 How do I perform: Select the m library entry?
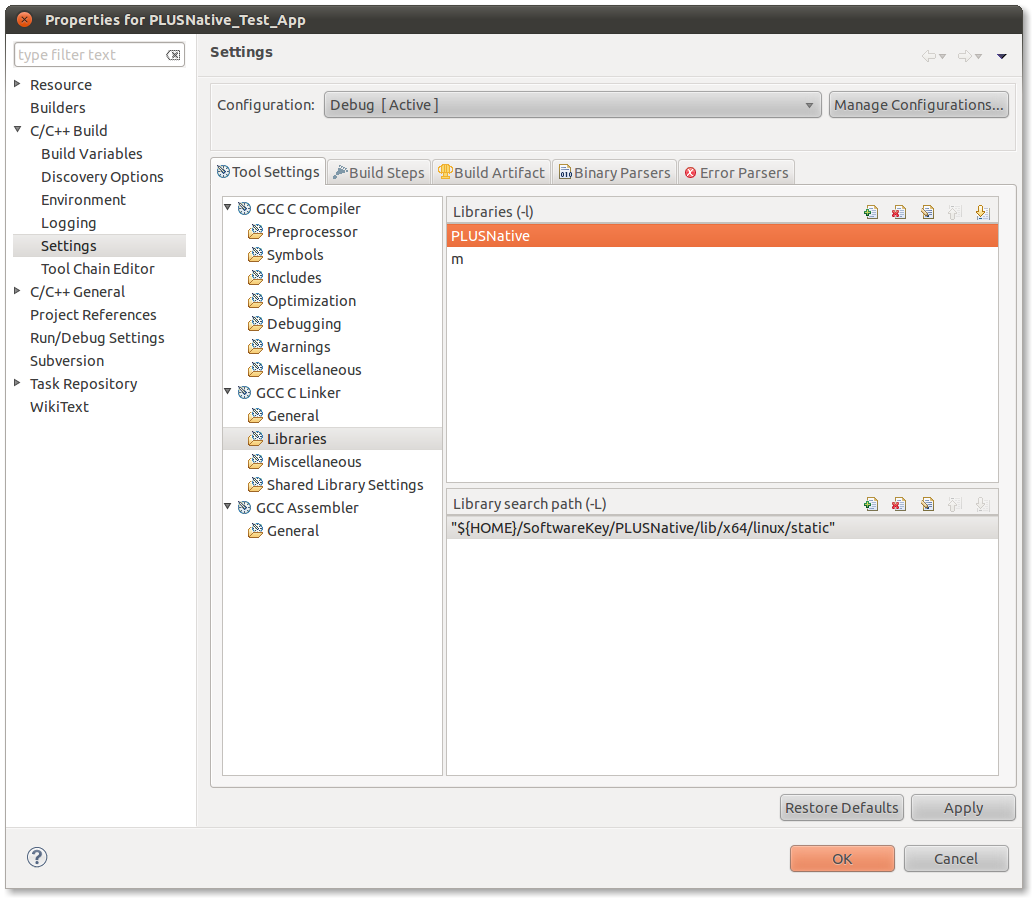[x=722, y=259]
